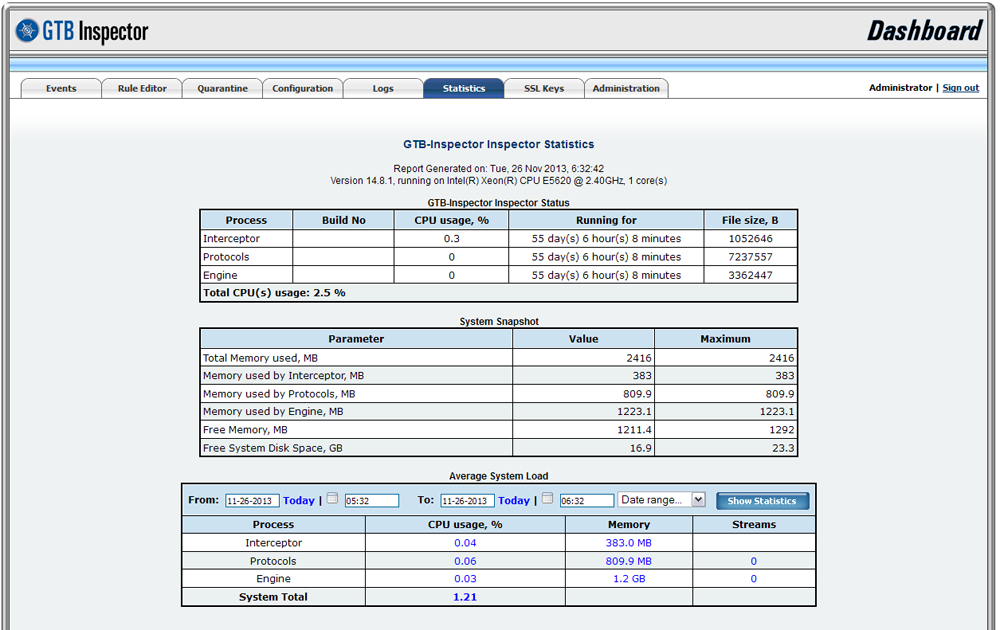This screenshot has width=1000, height=630.
Task: Edit the From time field 05:32
Action: [x=372, y=501]
